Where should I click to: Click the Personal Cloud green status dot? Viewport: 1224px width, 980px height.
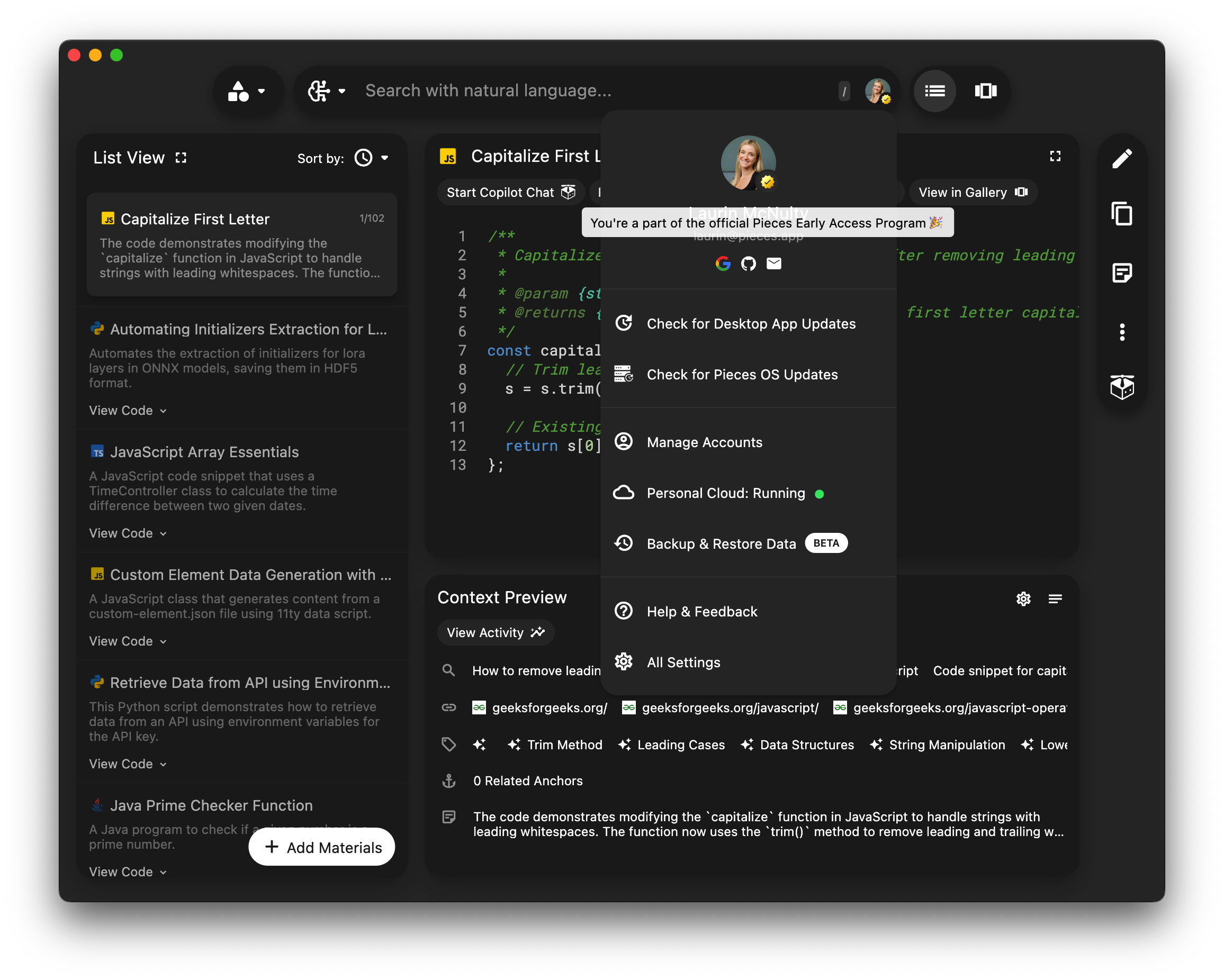(818, 494)
